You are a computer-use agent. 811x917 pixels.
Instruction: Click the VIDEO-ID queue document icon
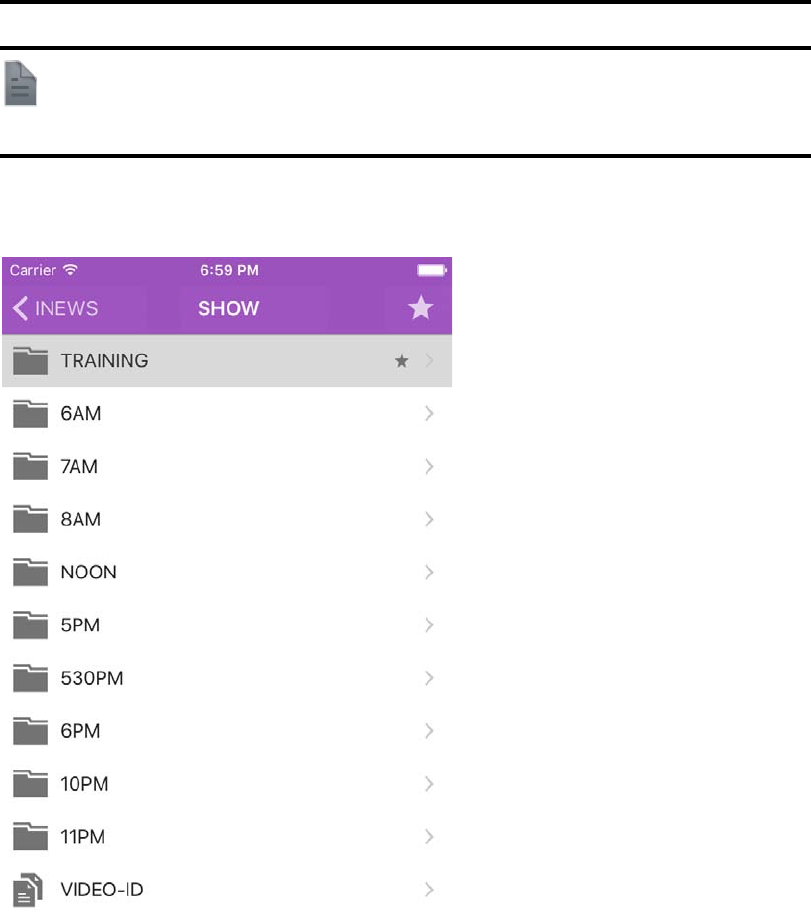[x=28, y=890]
